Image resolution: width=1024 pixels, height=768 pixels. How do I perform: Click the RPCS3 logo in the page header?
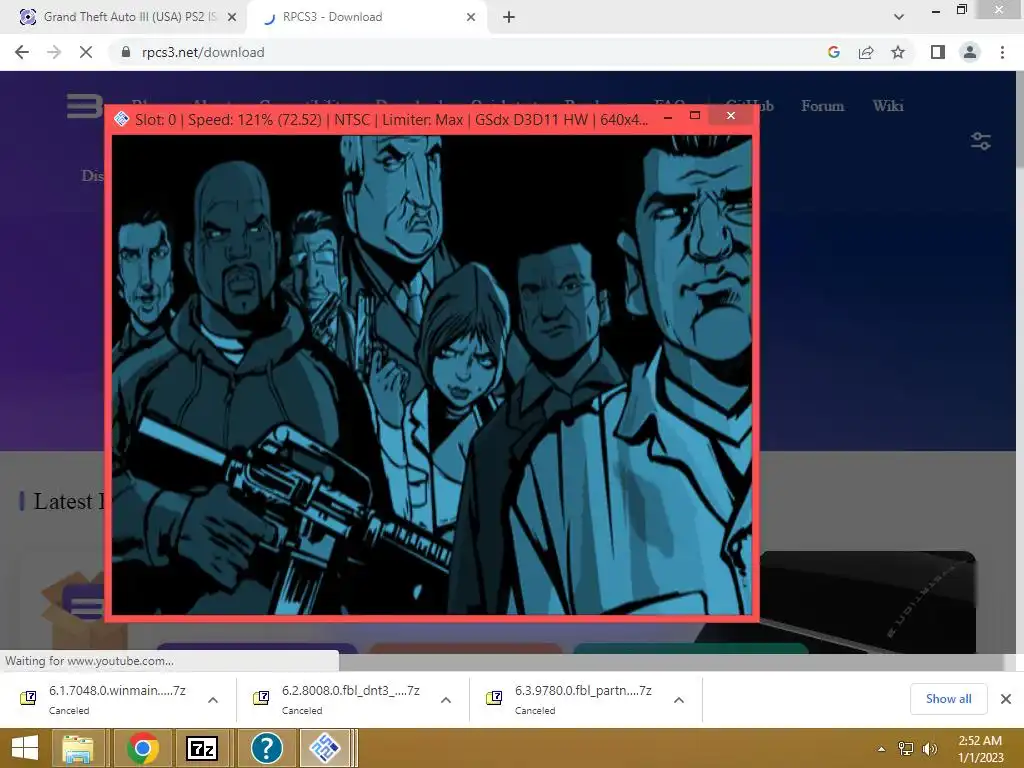click(x=84, y=106)
